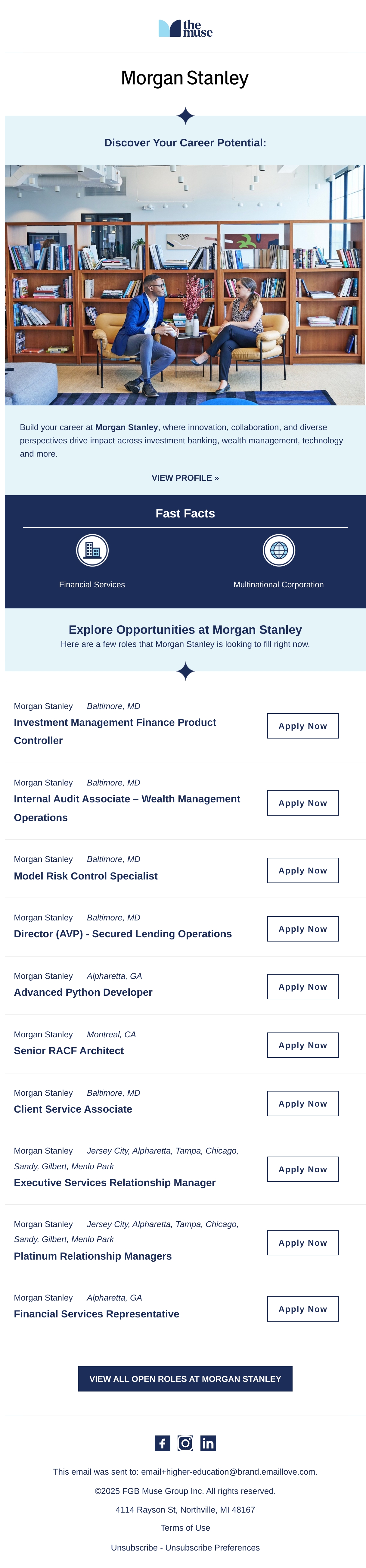Image resolution: width=366 pixels, height=1568 pixels.
Task: Apply Now for Senior RACF Architect
Action: click(x=303, y=1045)
